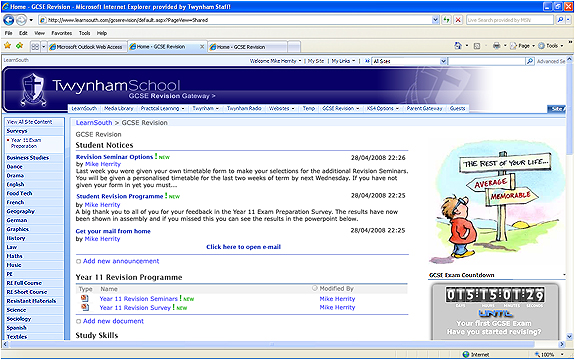Click the SharePoint search go icon
575x360 pixels.
530,61
